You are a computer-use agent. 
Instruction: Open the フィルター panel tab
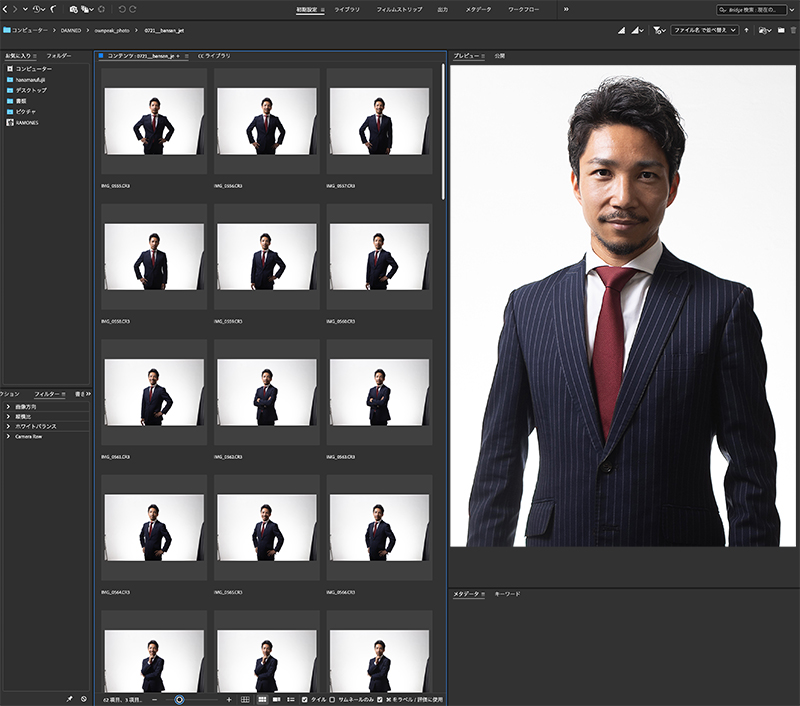(x=46, y=394)
